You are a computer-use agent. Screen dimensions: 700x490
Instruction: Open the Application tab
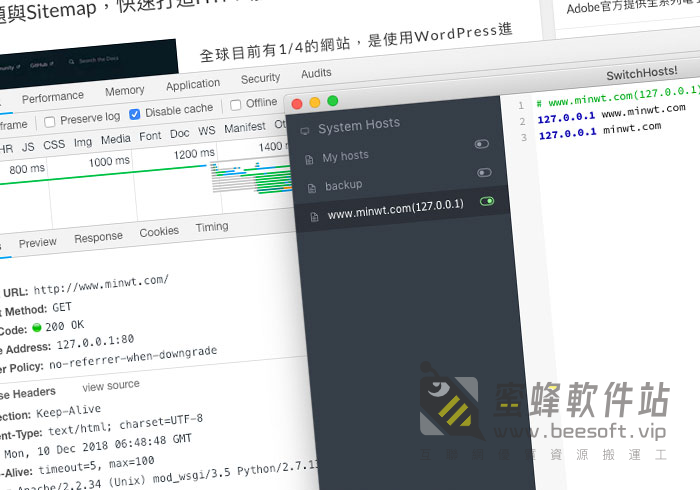pyautogui.click(x=193, y=84)
